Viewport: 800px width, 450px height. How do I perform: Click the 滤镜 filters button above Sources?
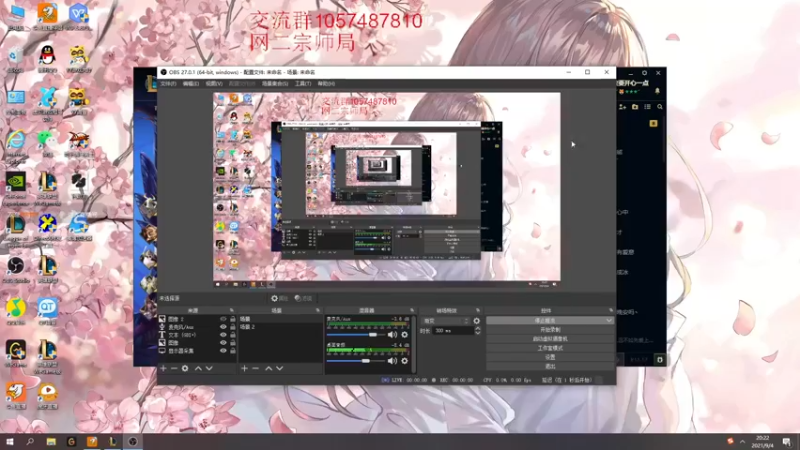303,298
